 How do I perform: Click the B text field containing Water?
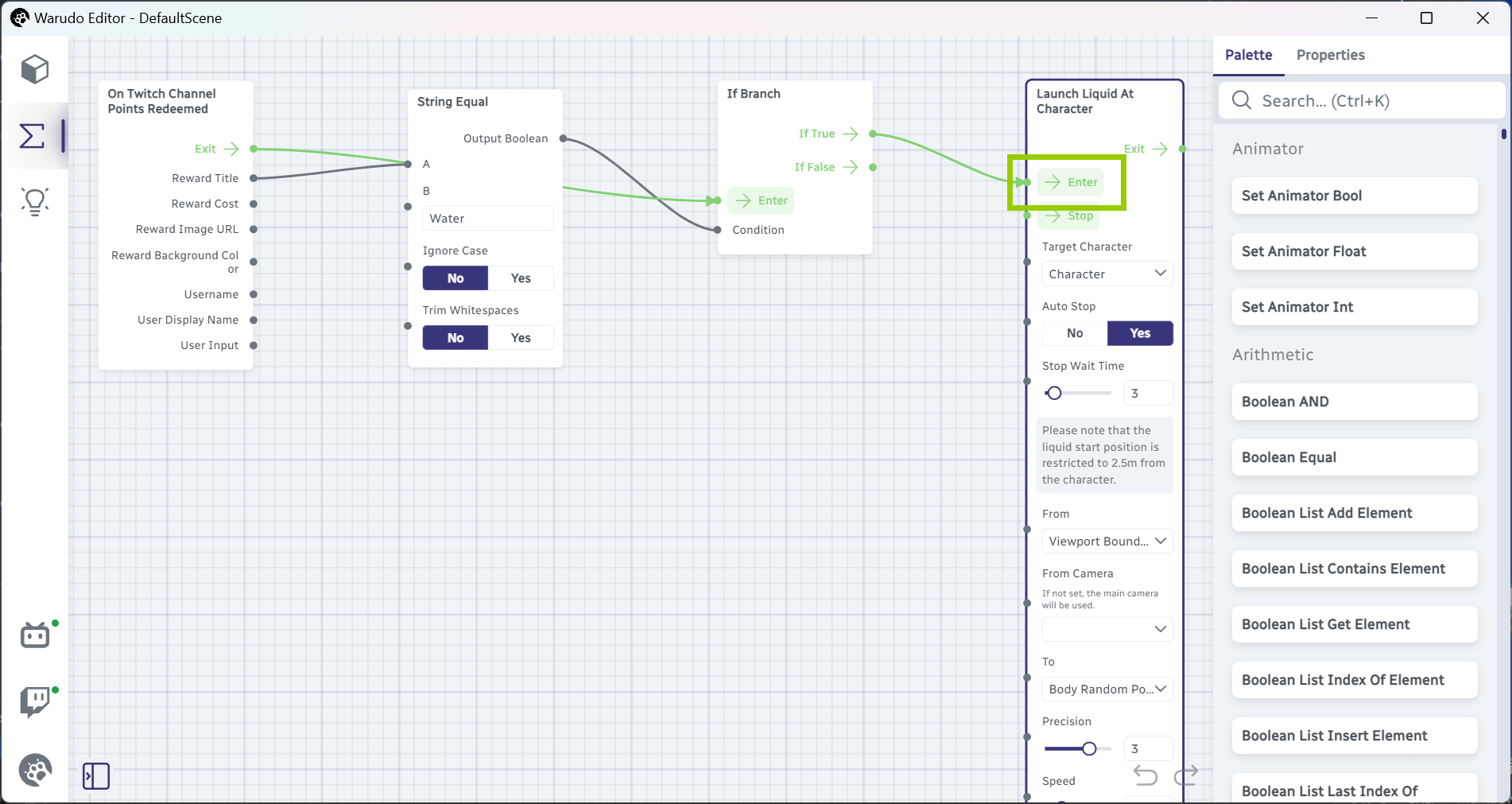tap(488, 219)
